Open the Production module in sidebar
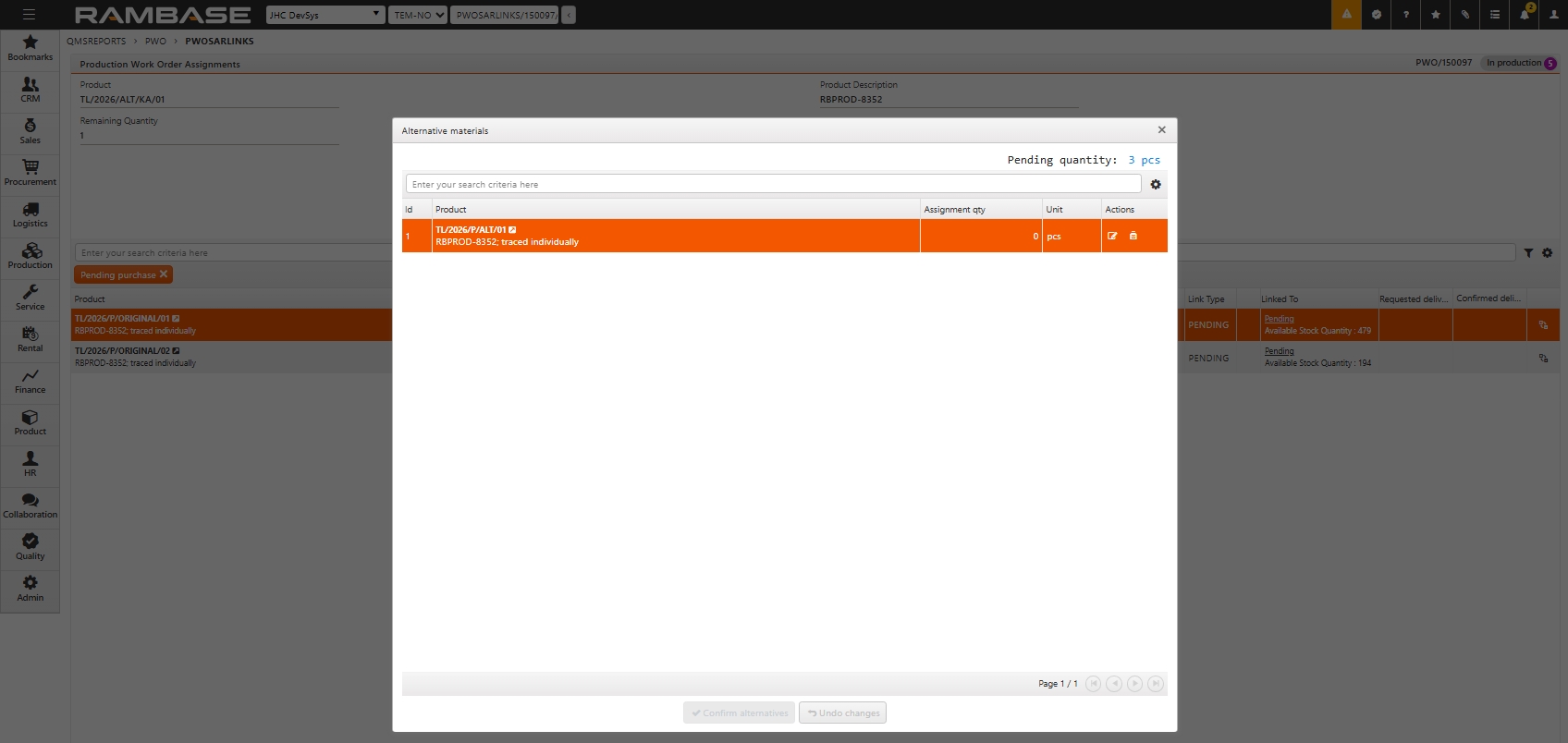The width and height of the screenshot is (1568, 743). 31,256
